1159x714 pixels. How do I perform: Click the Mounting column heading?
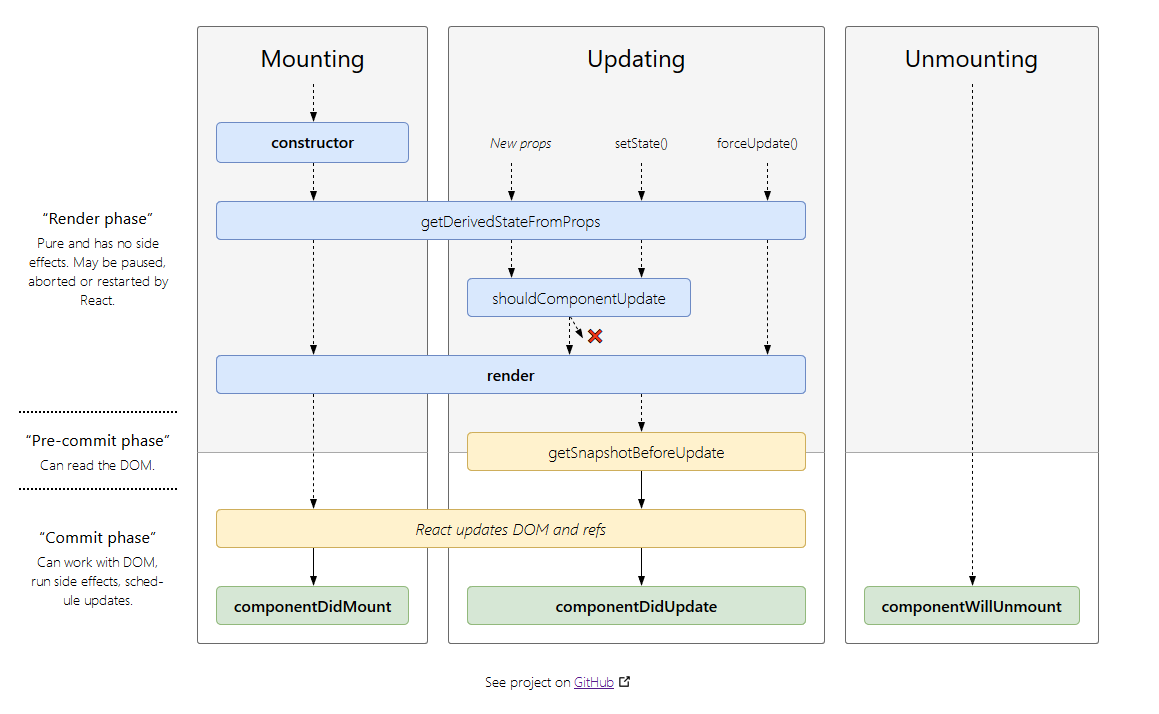point(312,59)
